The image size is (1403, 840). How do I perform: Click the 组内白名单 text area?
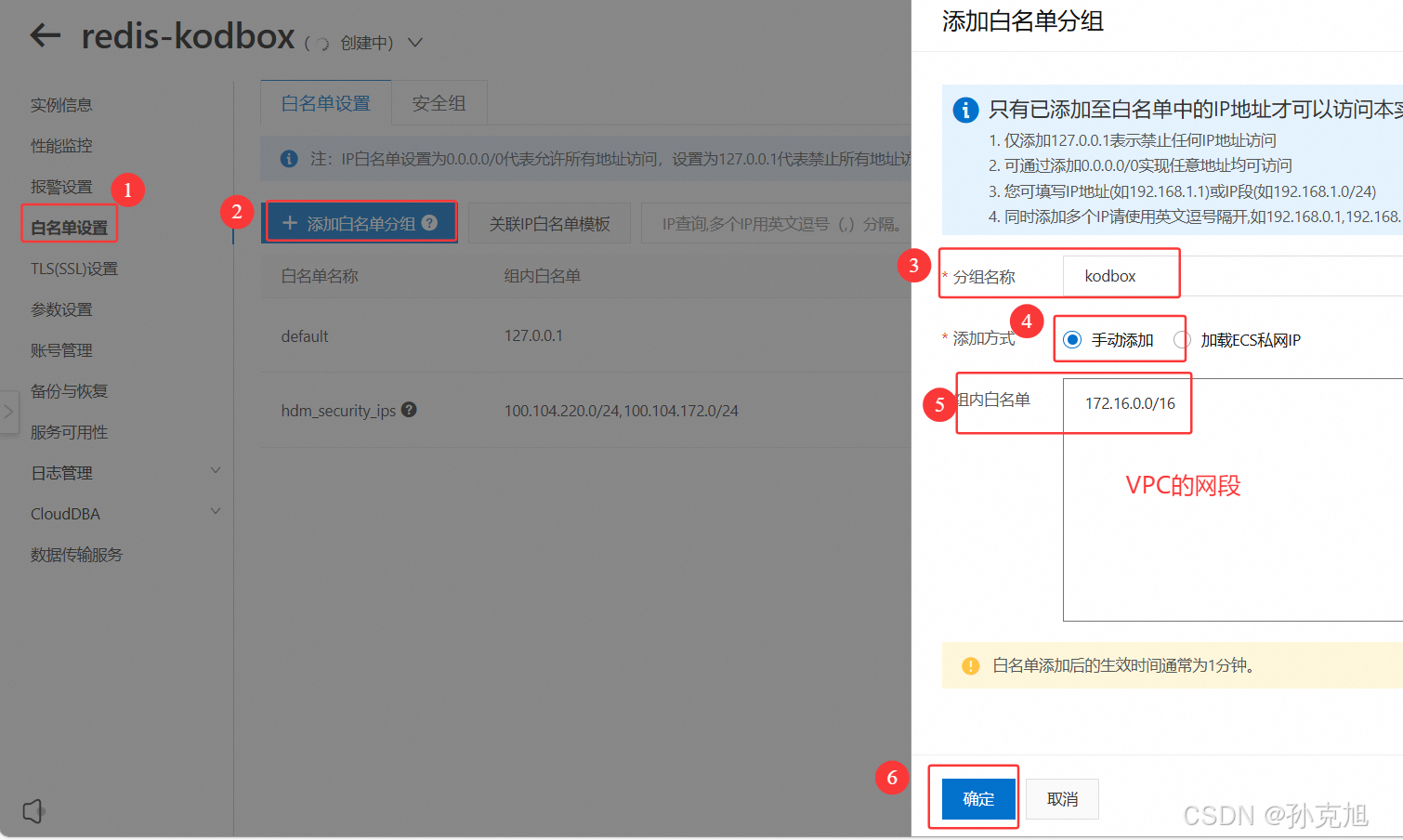click(x=1233, y=500)
